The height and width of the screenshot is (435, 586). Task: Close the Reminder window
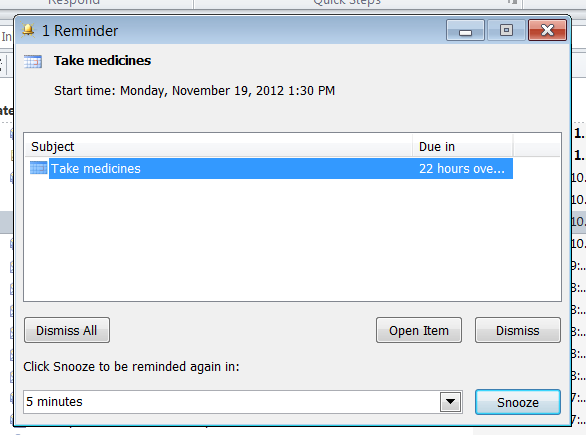[x=548, y=30]
